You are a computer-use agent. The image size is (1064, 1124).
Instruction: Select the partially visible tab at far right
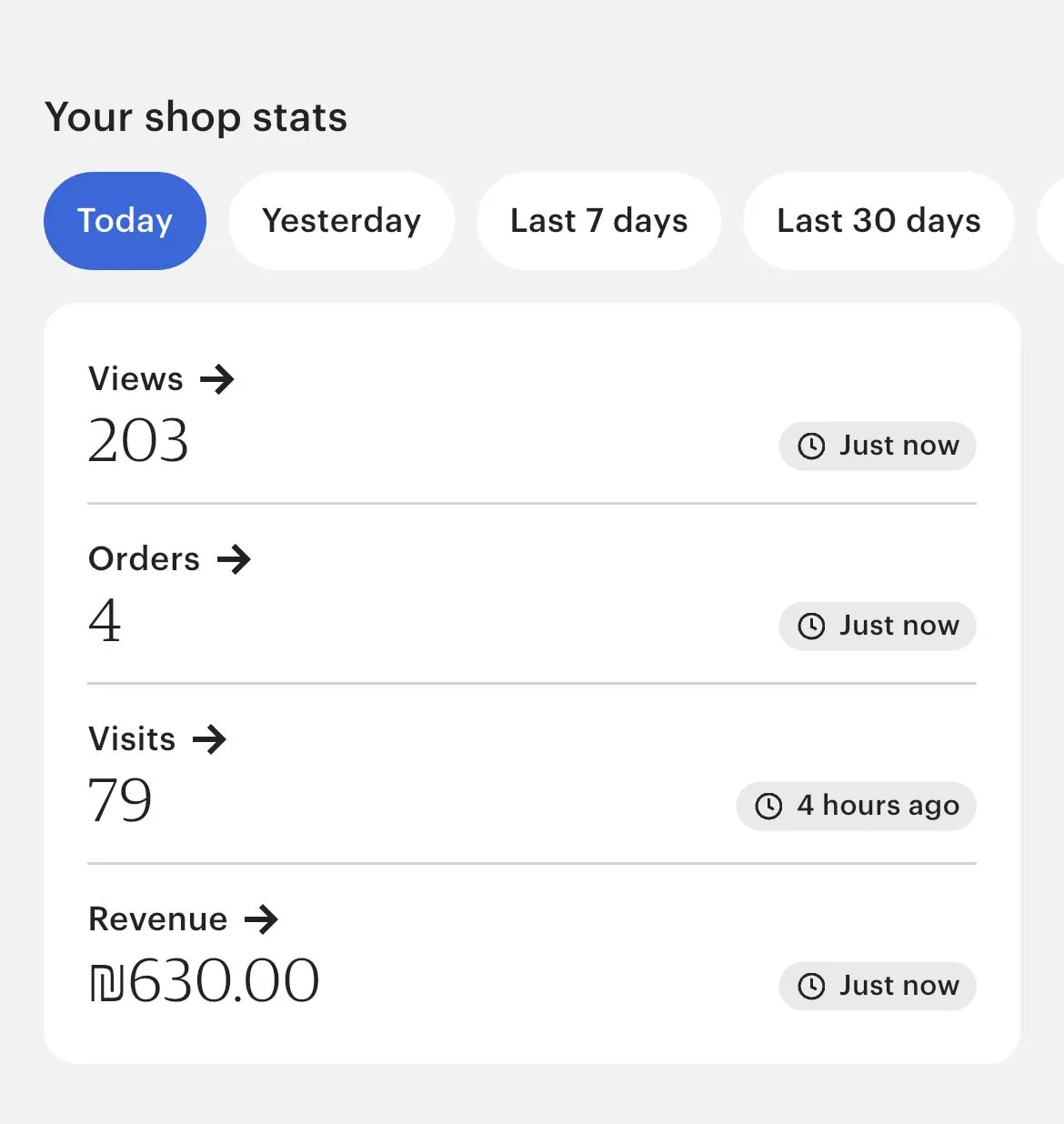click(1052, 221)
